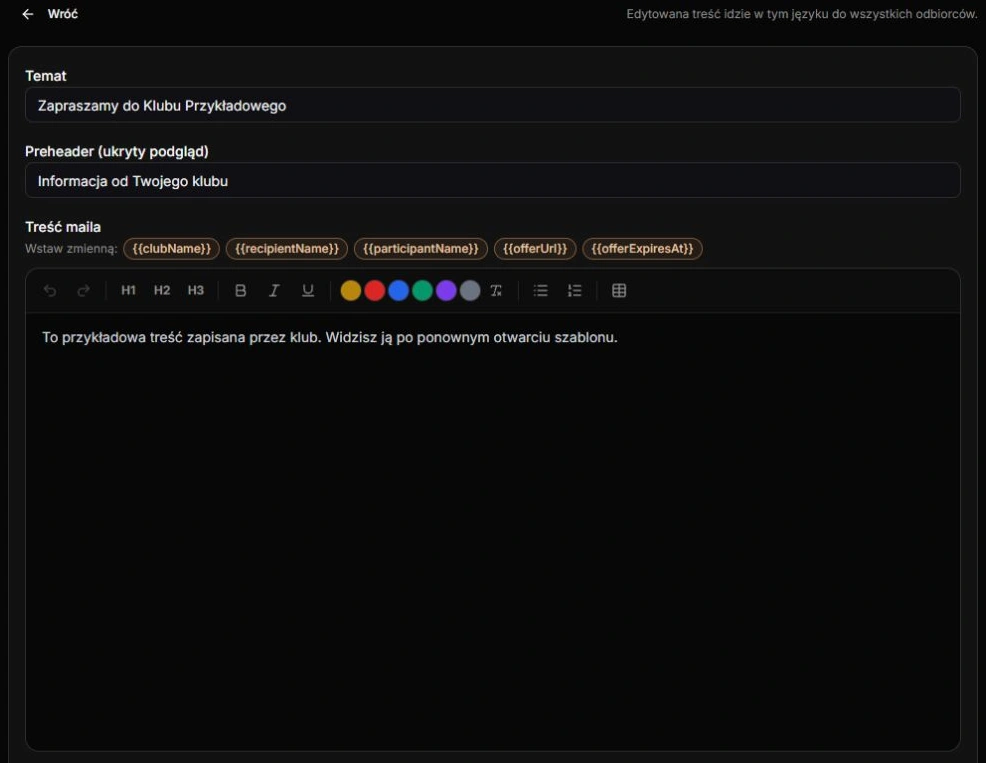Click the back arrow icon
The image size is (986, 763).
(28, 14)
